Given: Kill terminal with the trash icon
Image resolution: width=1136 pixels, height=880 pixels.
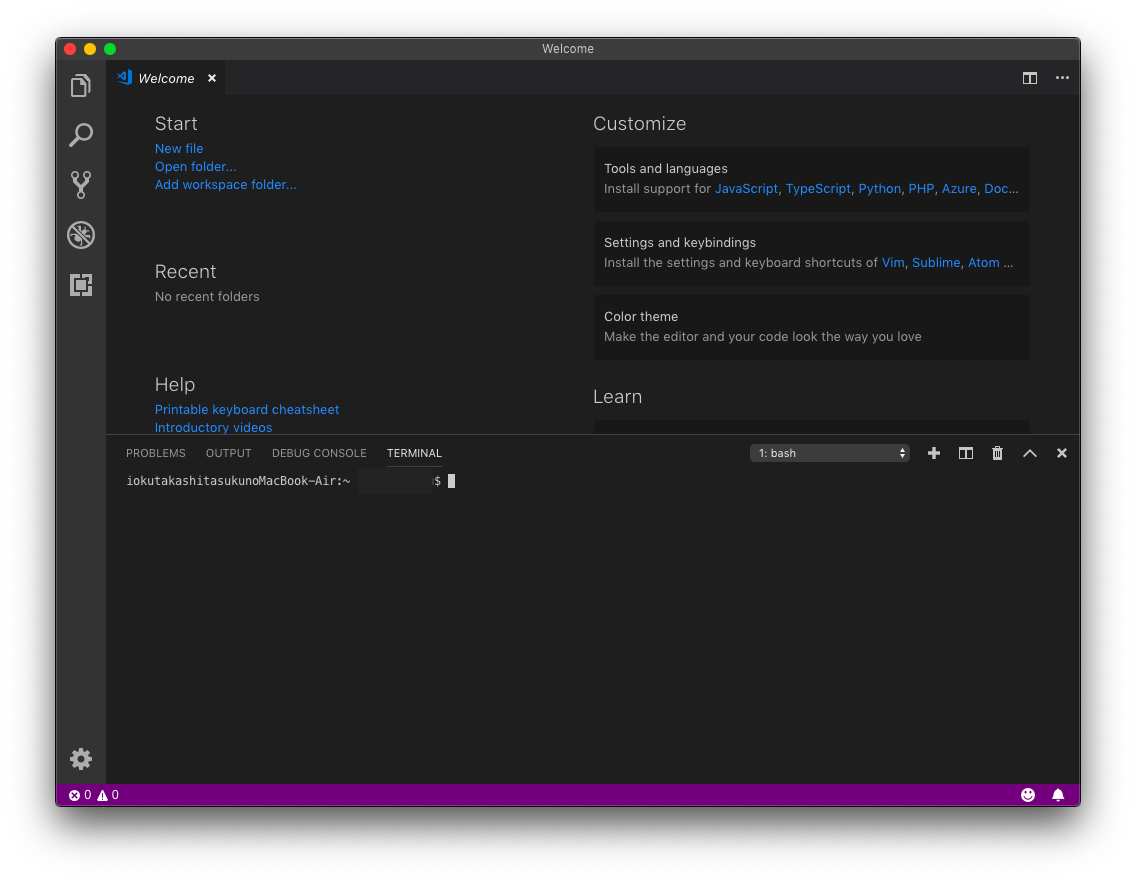Looking at the screenshot, I should (x=997, y=453).
